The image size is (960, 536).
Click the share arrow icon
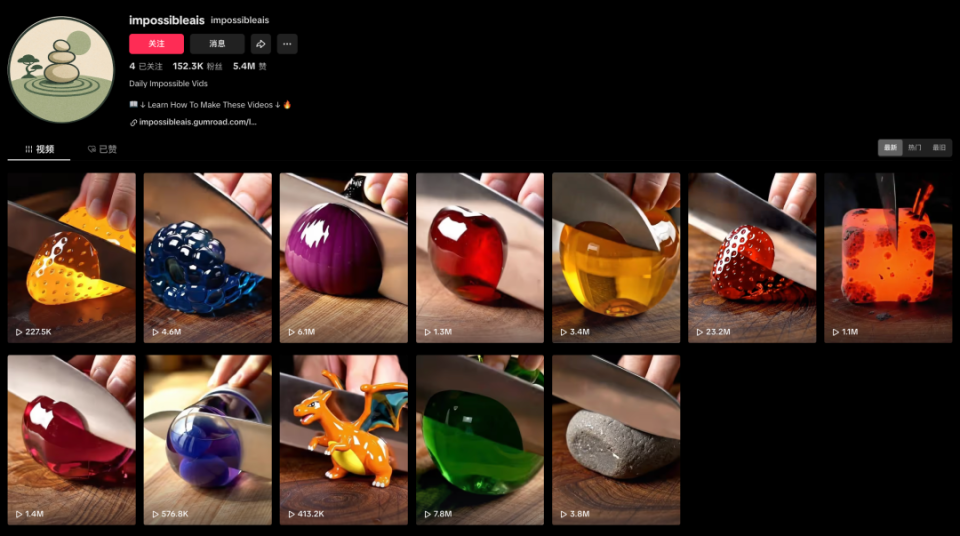[260, 44]
